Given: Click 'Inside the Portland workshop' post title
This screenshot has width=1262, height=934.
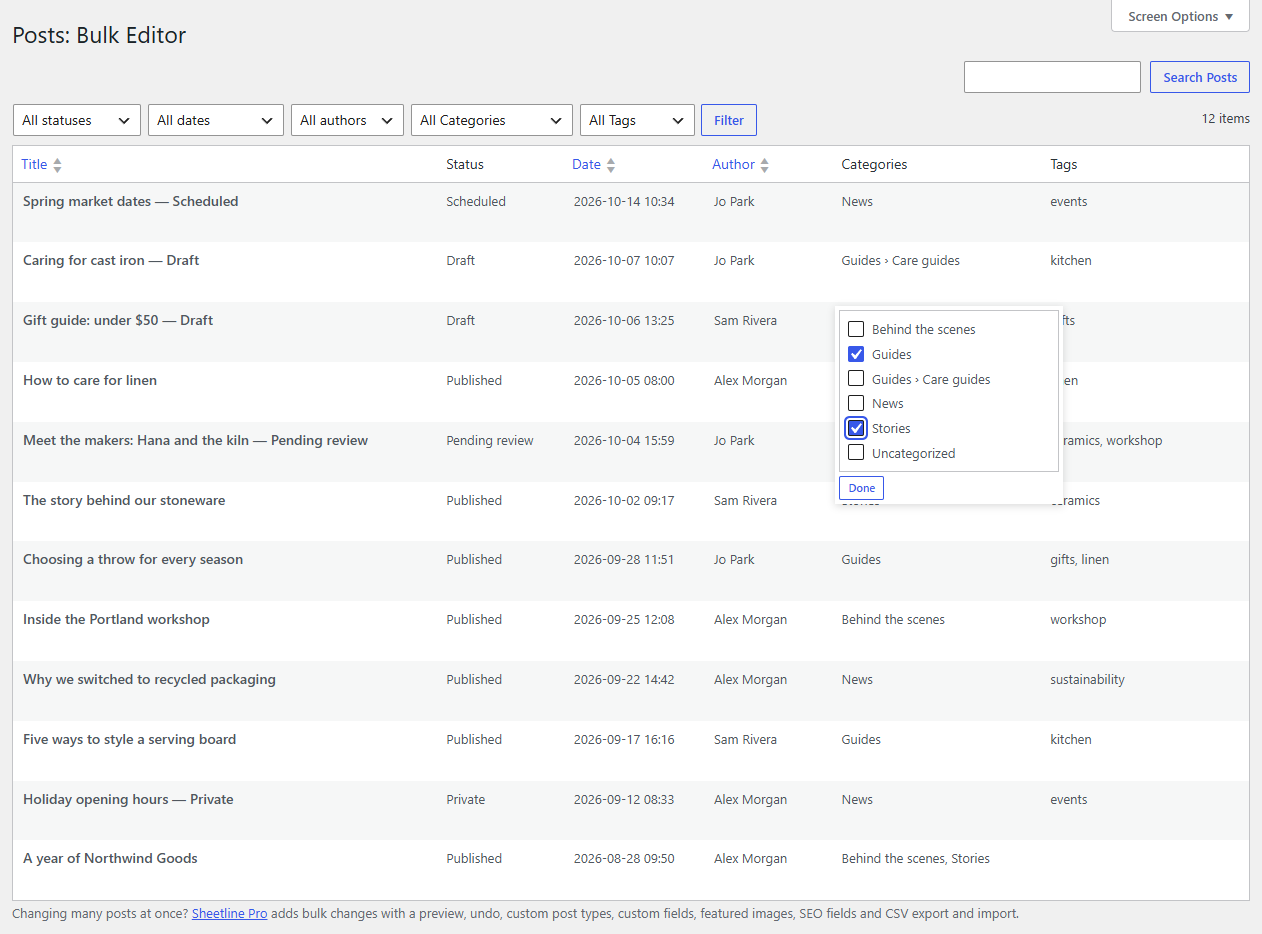Looking at the screenshot, I should click(116, 619).
